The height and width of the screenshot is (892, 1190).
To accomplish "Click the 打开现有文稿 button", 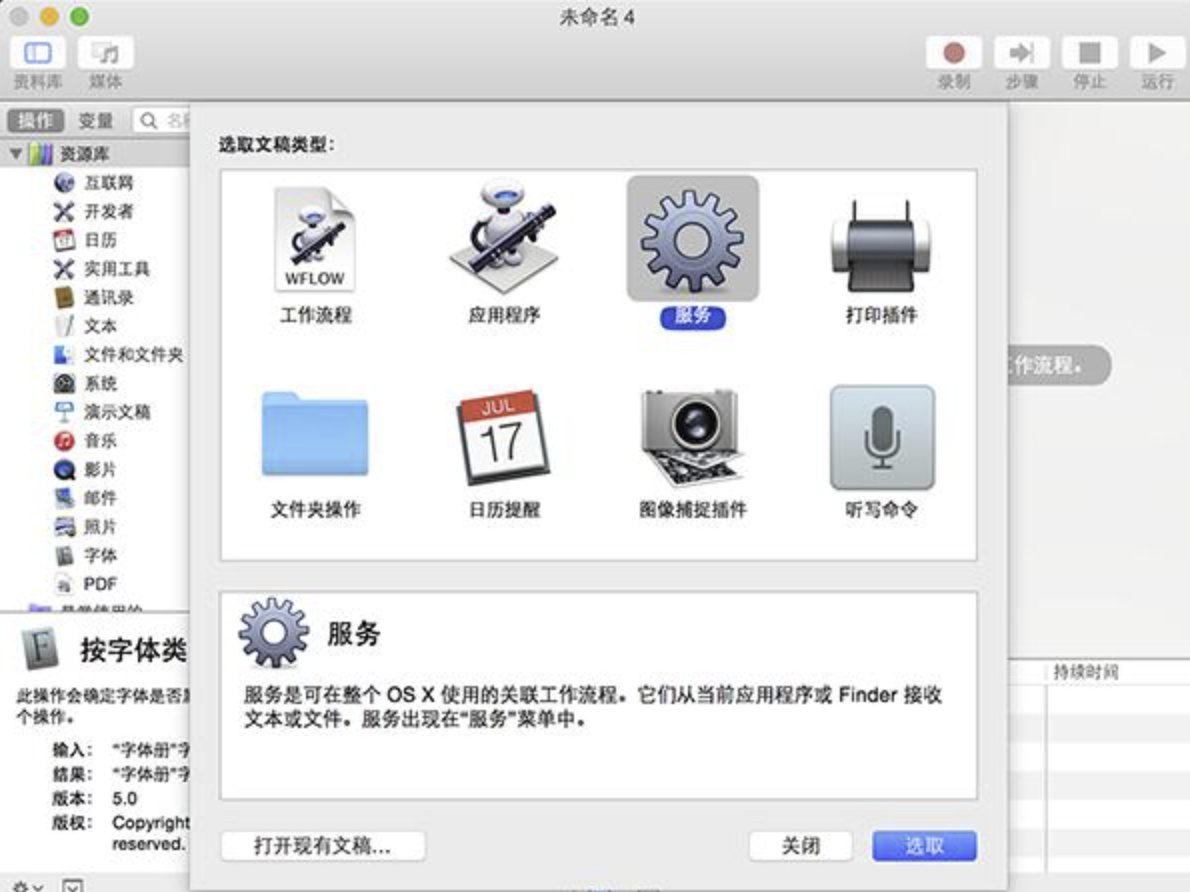I will [x=323, y=846].
